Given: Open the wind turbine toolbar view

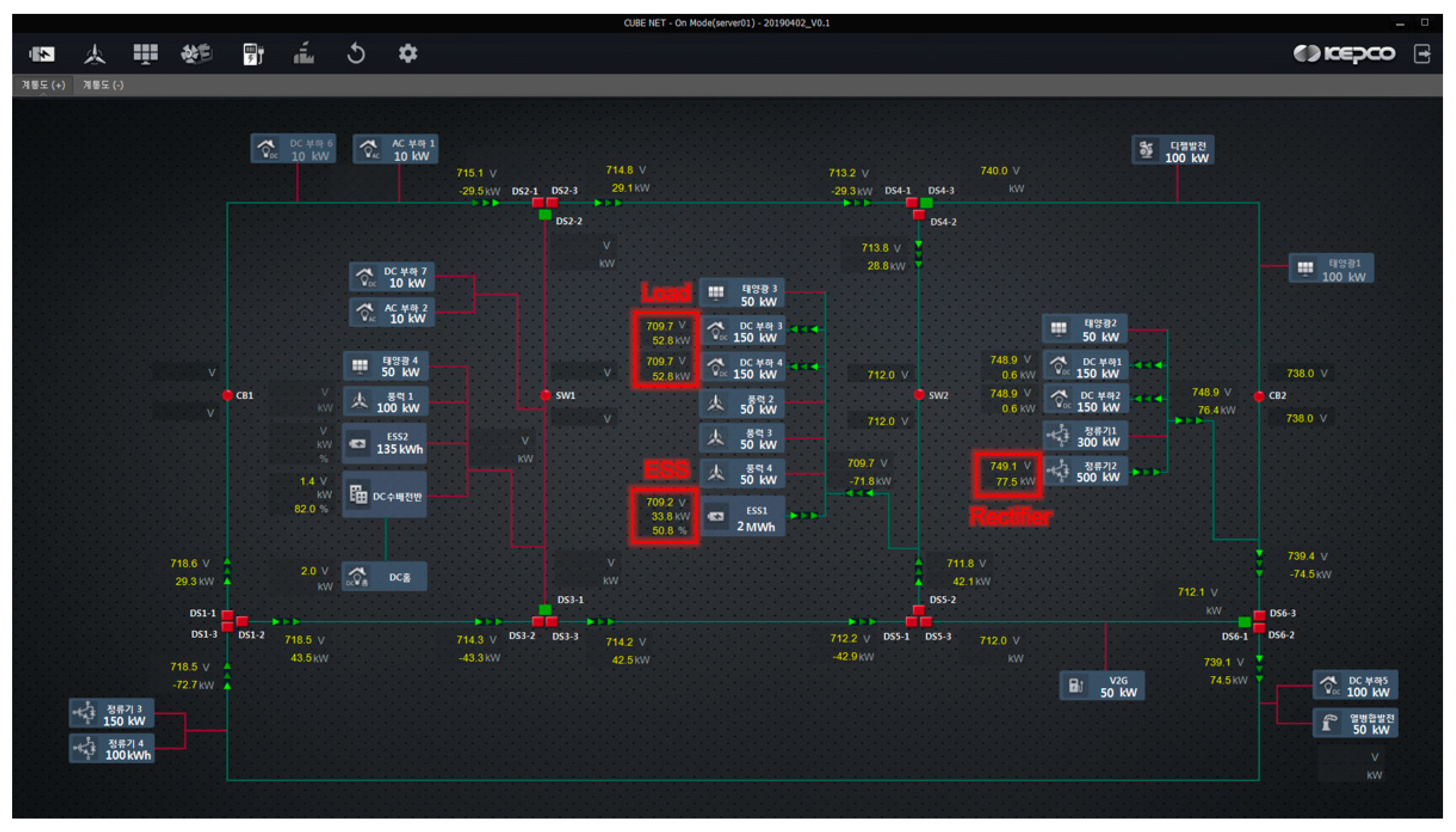Looking at the screenshot, I should pyautogui.click(x=94, y=54).
